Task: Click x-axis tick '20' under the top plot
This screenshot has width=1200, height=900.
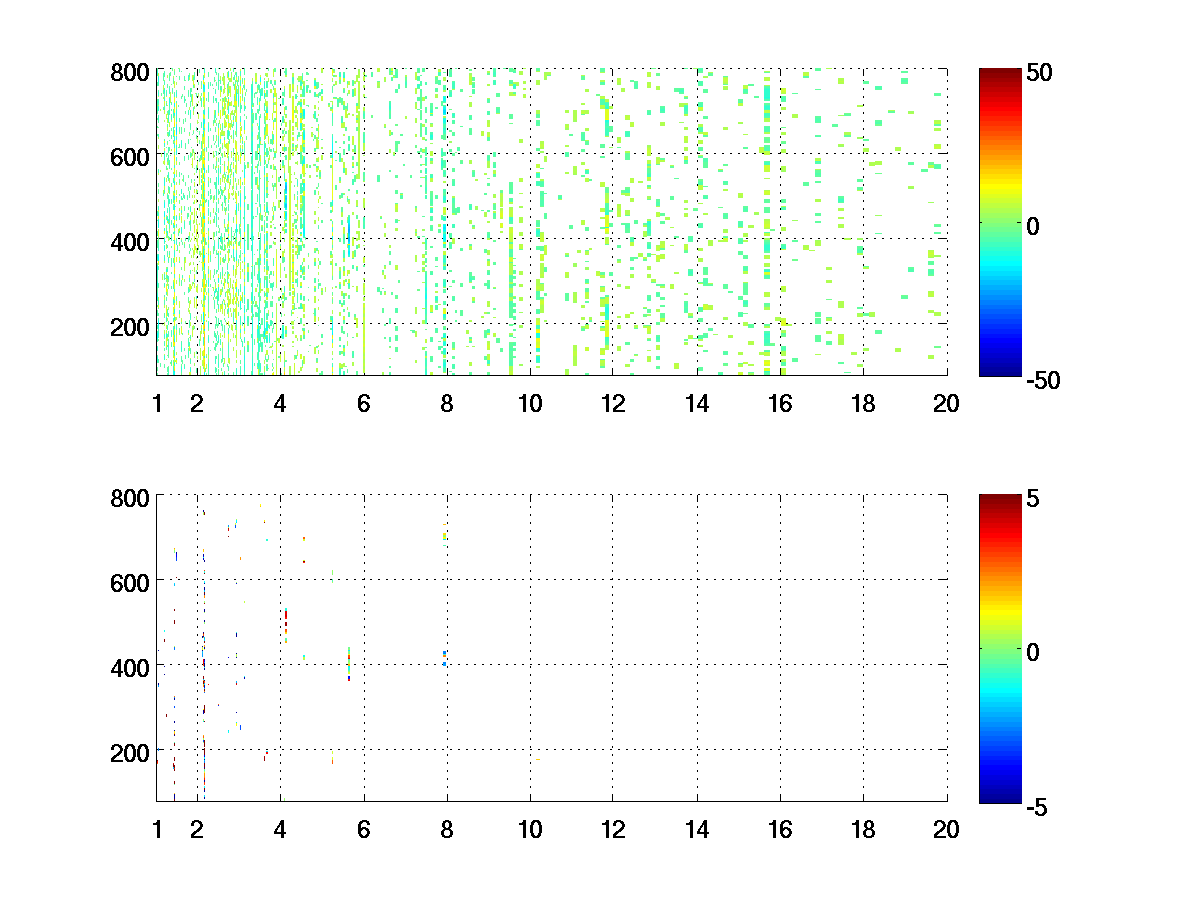Action: [x=946, y=404]
